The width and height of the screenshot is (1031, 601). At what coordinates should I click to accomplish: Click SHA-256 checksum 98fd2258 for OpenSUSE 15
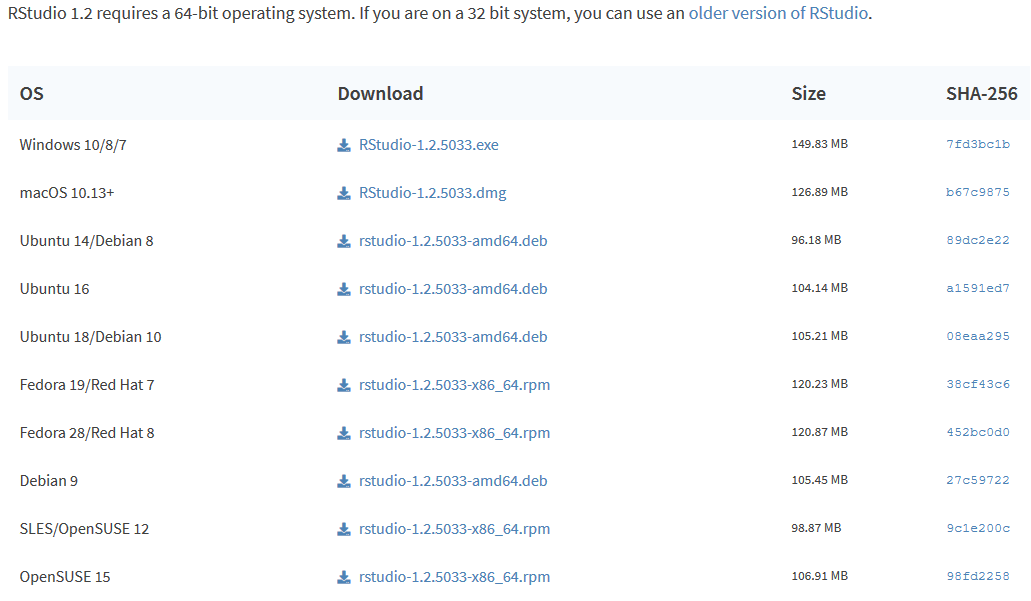click(977, 577)
